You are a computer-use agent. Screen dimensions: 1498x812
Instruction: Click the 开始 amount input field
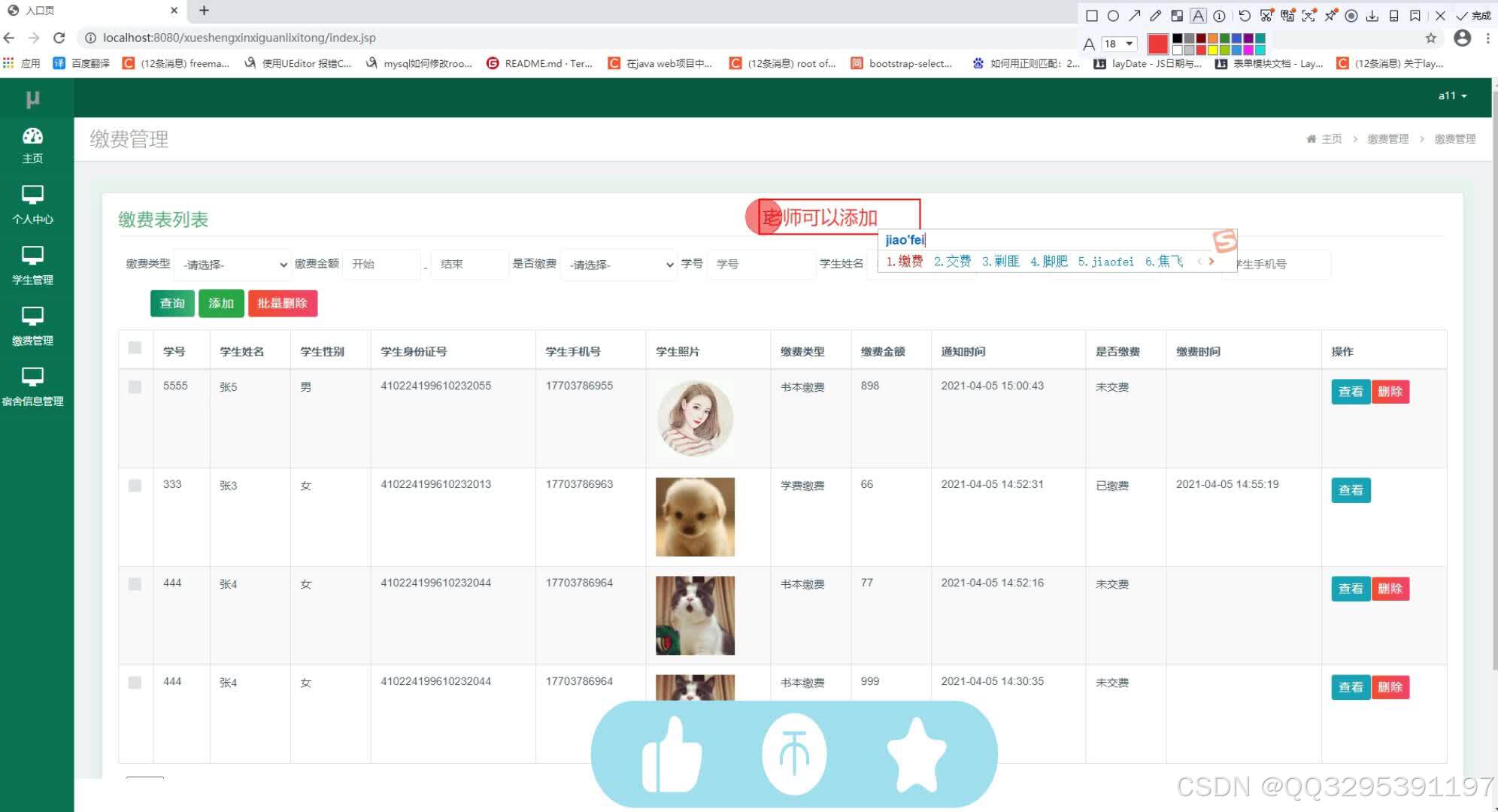tap(382, 265)
